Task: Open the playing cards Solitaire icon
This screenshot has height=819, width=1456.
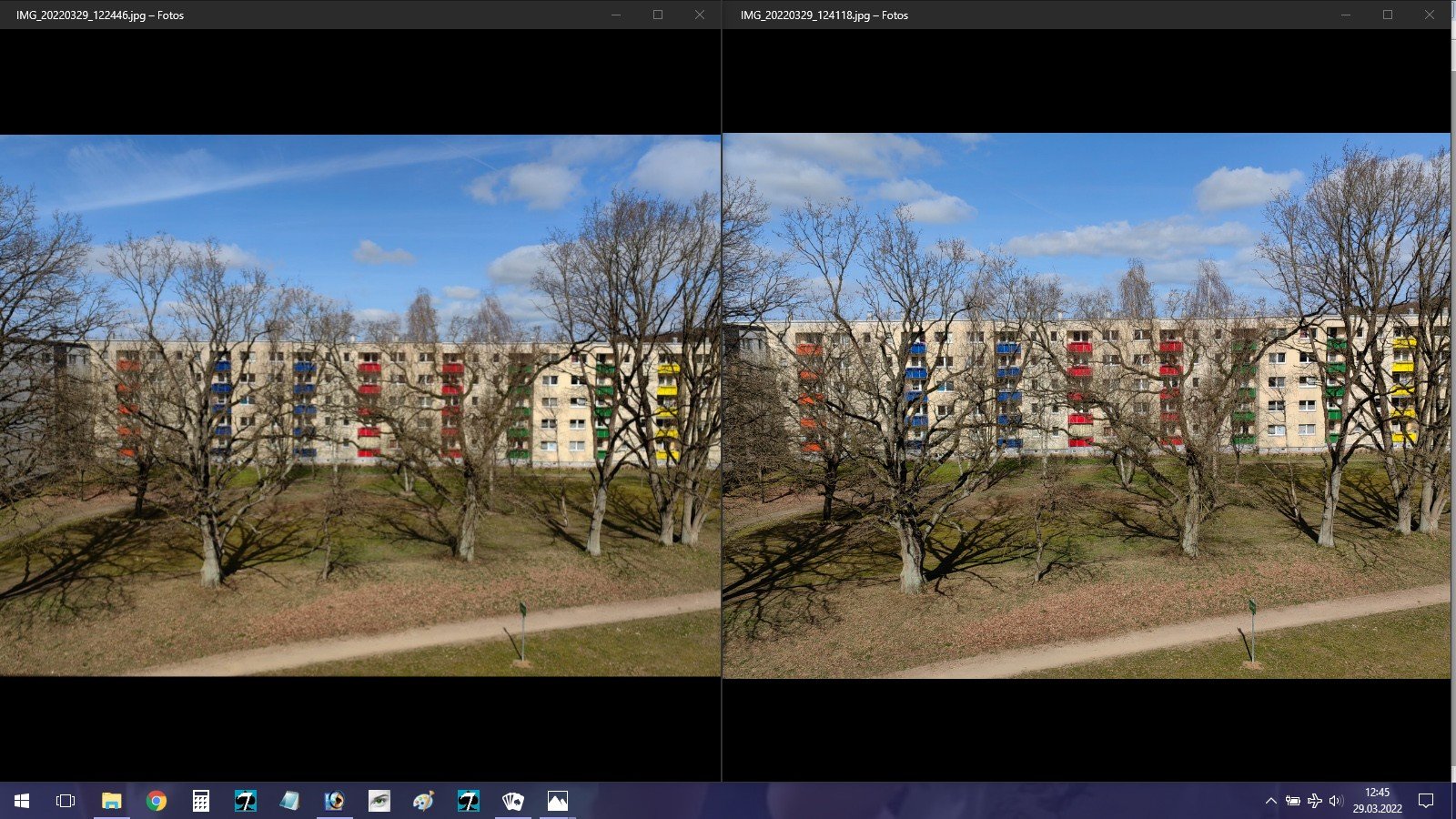Action: (x=513, y=801)
